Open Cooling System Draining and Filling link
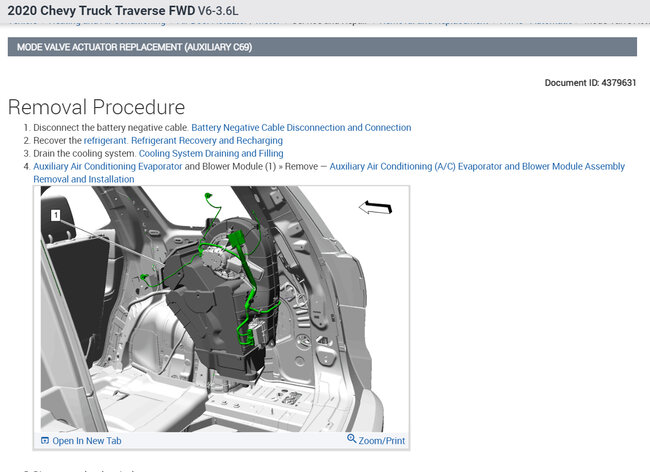 click(x=211, y=153)
